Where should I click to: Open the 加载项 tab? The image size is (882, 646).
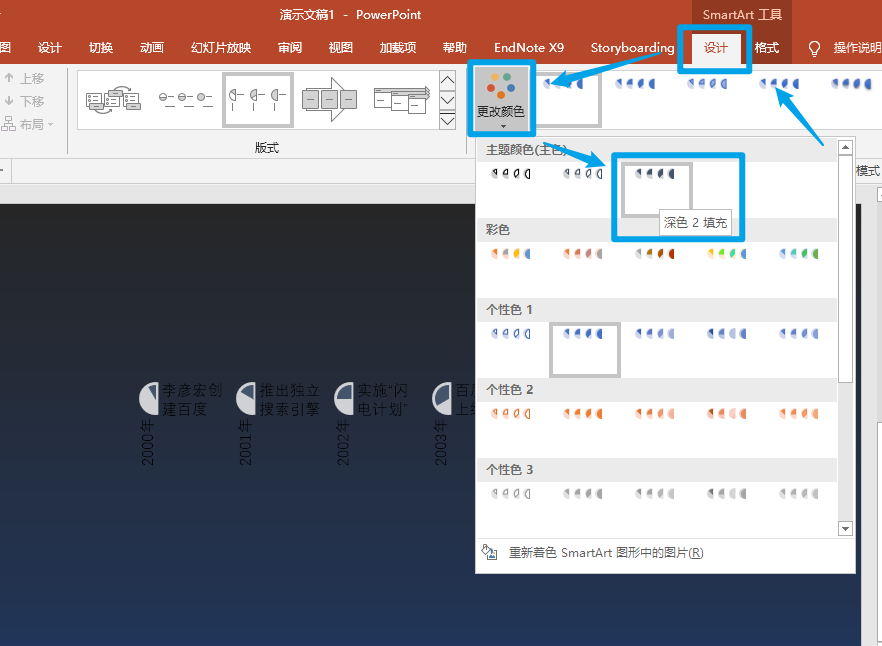click(398, 48)
